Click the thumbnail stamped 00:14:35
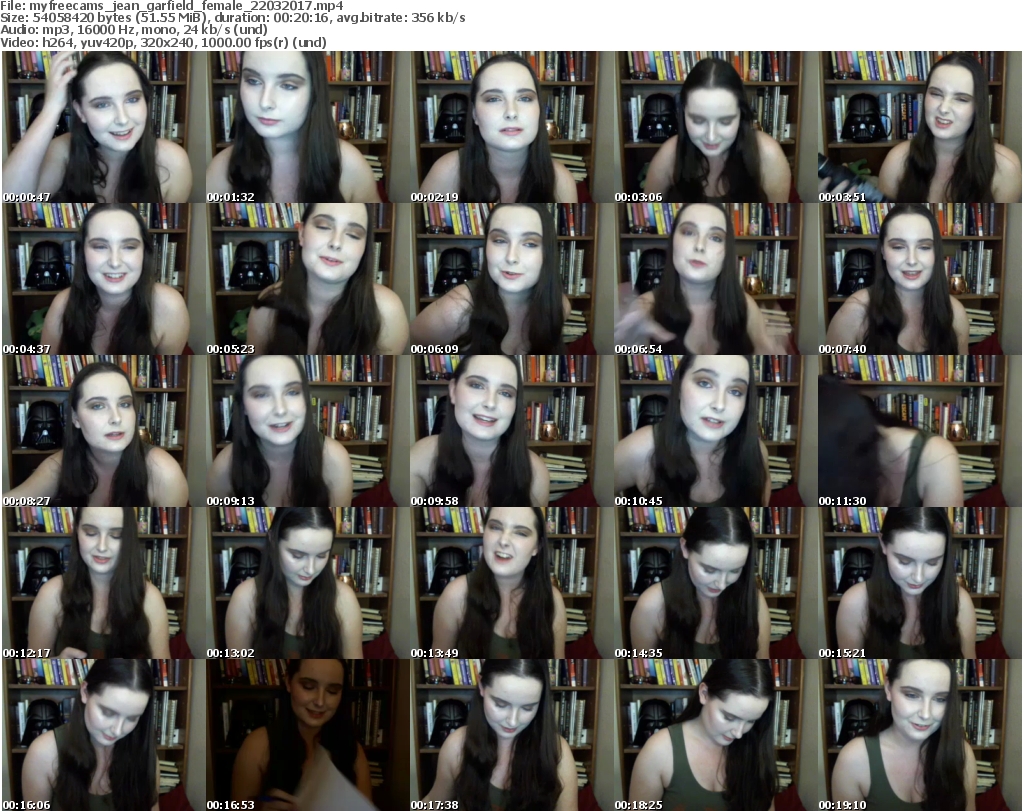This screenshot has width=1024, height=811. (715, 583)
